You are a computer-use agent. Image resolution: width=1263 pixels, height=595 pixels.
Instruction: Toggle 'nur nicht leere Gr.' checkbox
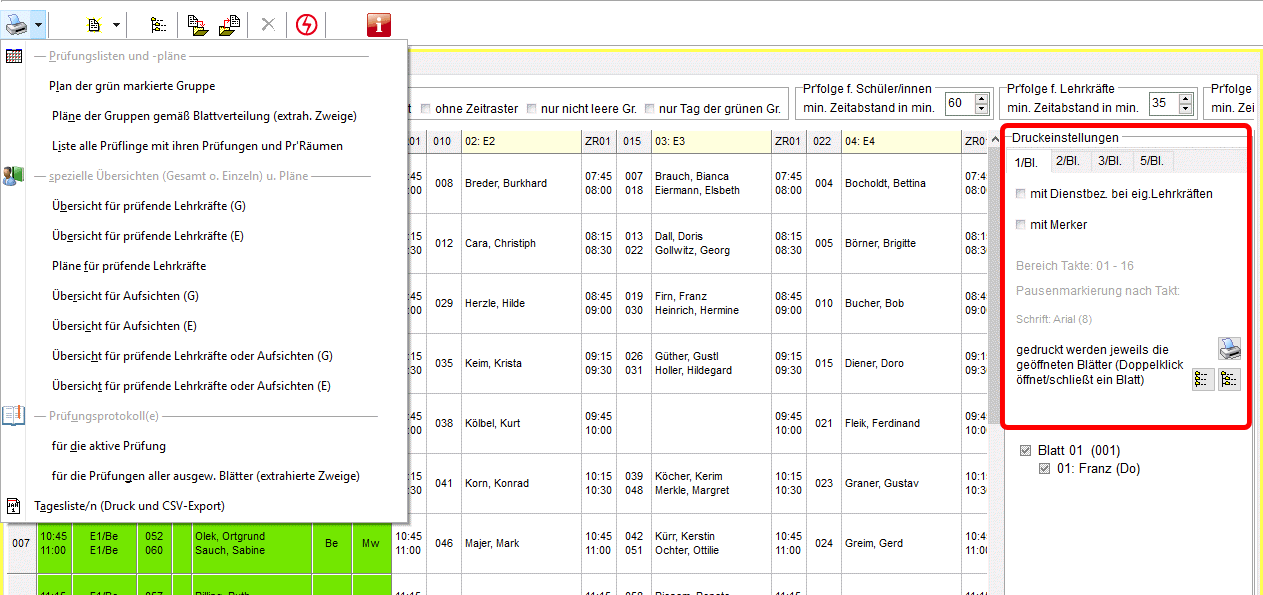pos(532,108)
